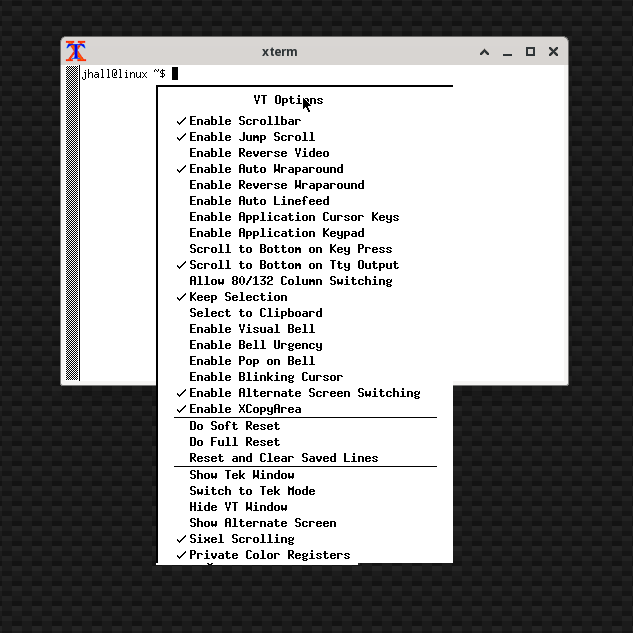633x633 pixels.
Task: Enable Select to Clipboard
Action: [305, 313]
